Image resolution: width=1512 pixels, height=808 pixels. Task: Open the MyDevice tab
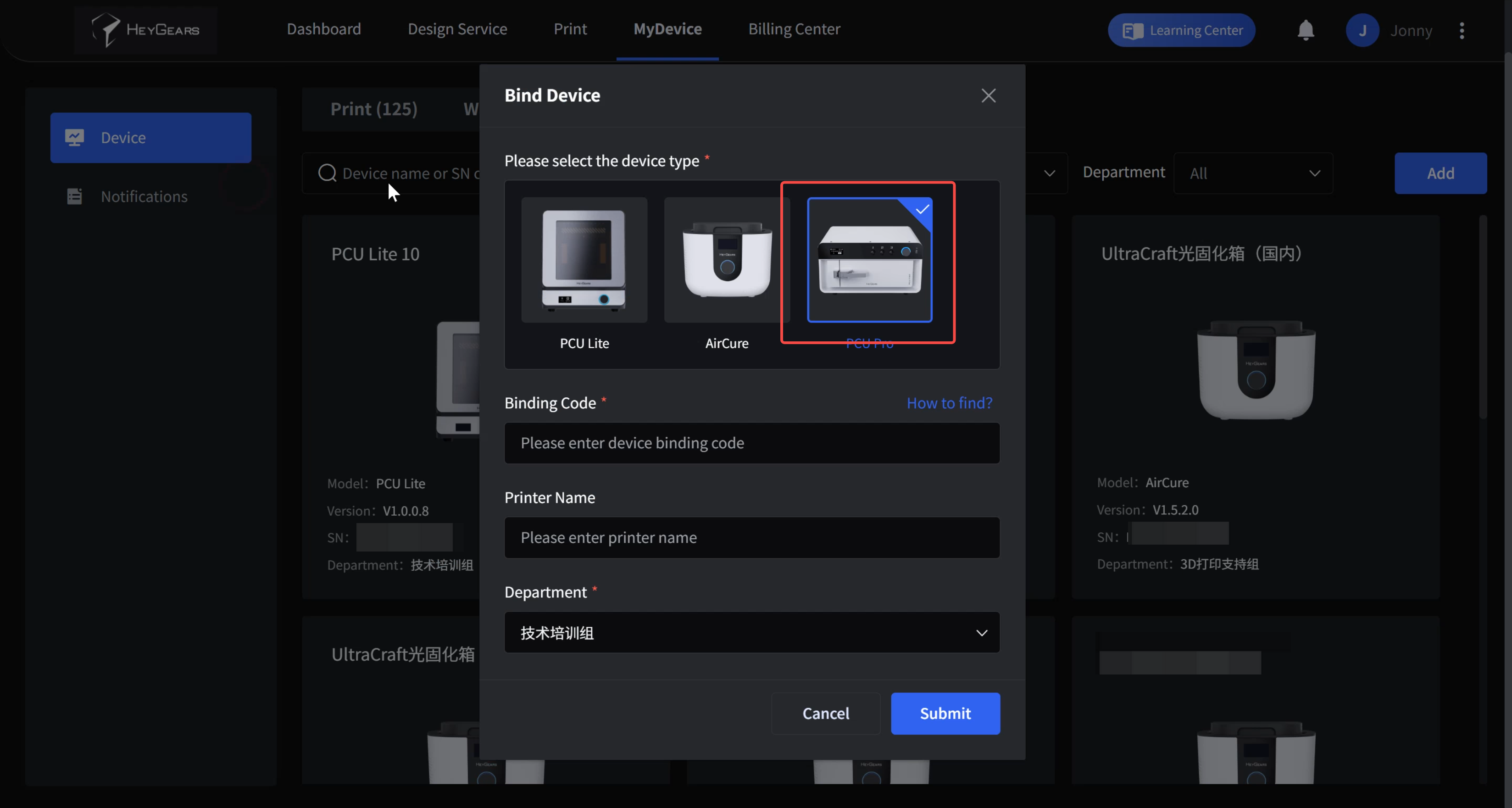[667, 29]
